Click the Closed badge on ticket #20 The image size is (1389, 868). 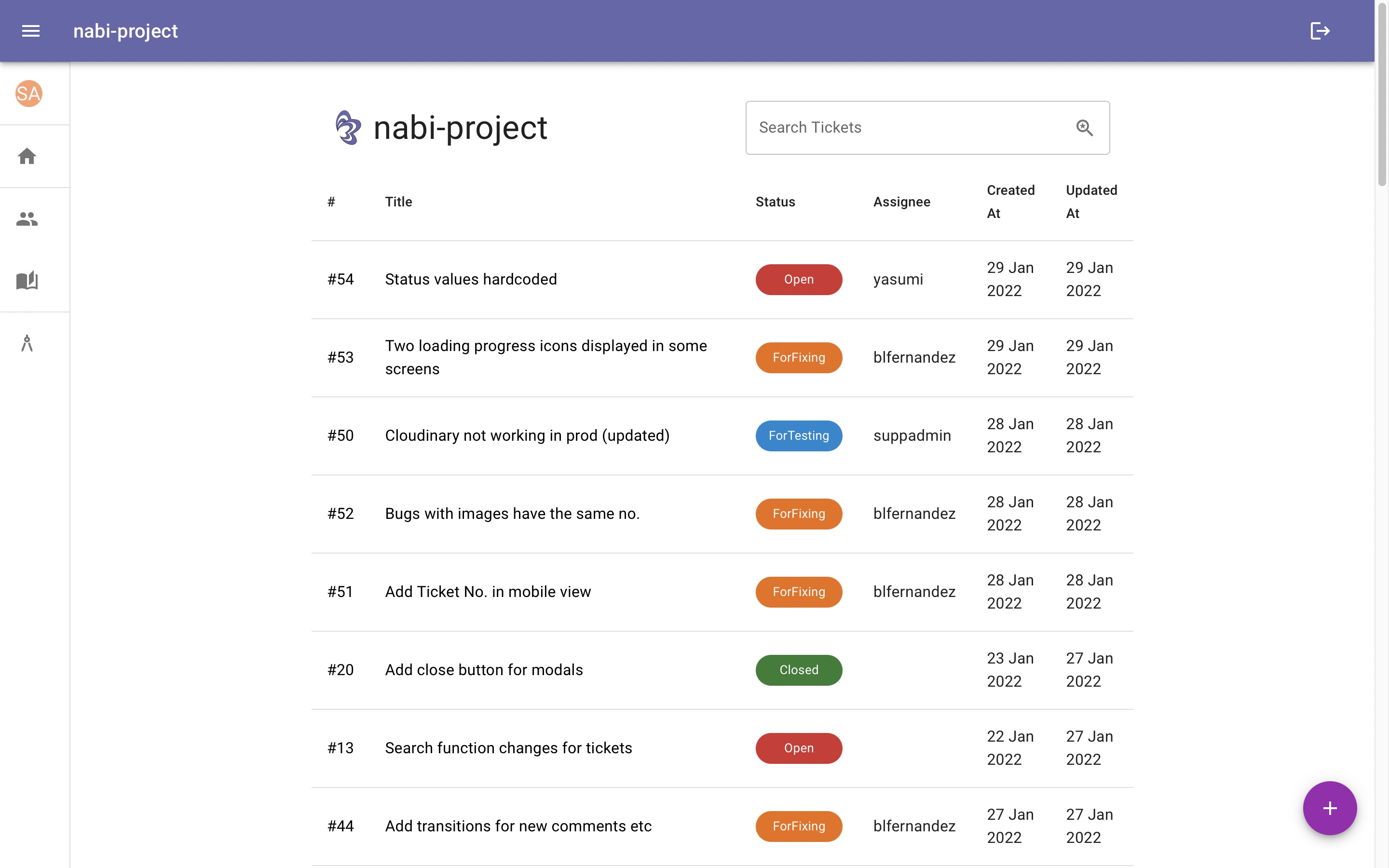coord(798,669)
